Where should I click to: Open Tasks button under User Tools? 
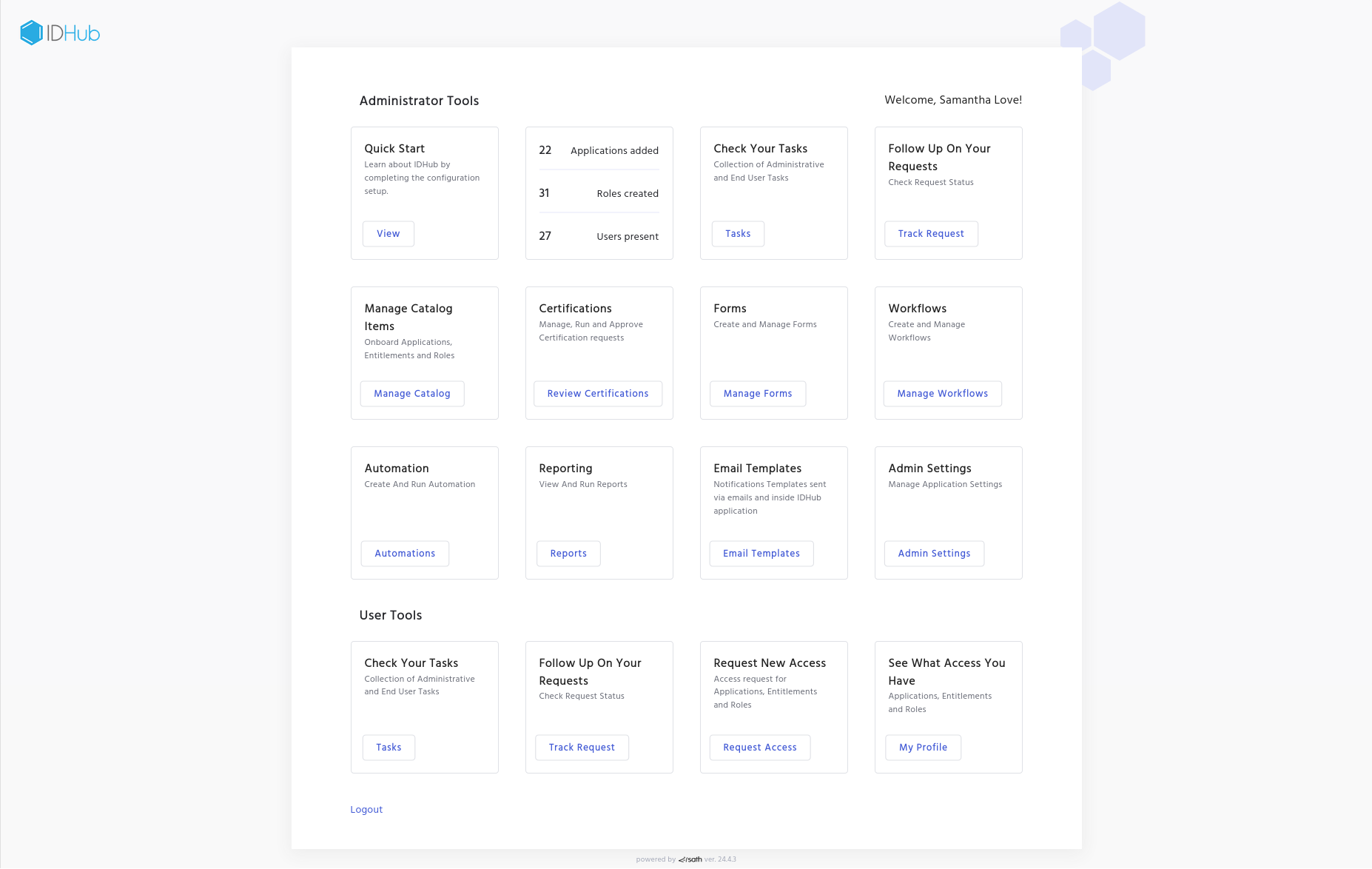click(x=389, y=748)
